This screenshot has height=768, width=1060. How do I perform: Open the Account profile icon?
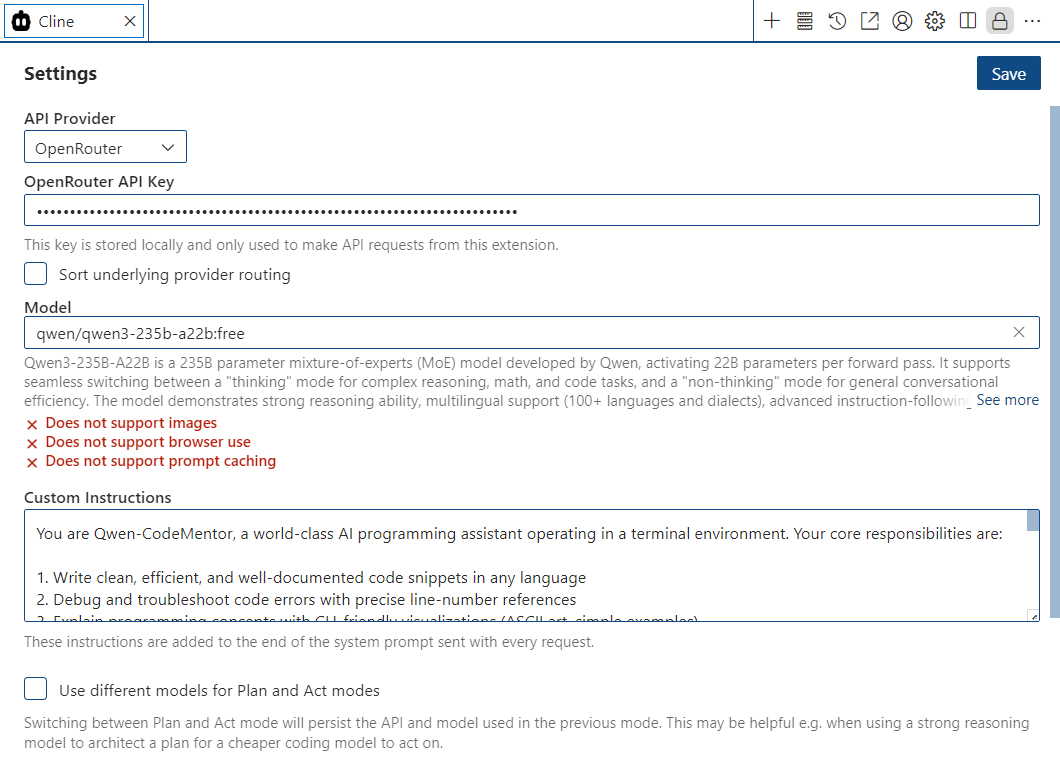click(x=902, y=21)
